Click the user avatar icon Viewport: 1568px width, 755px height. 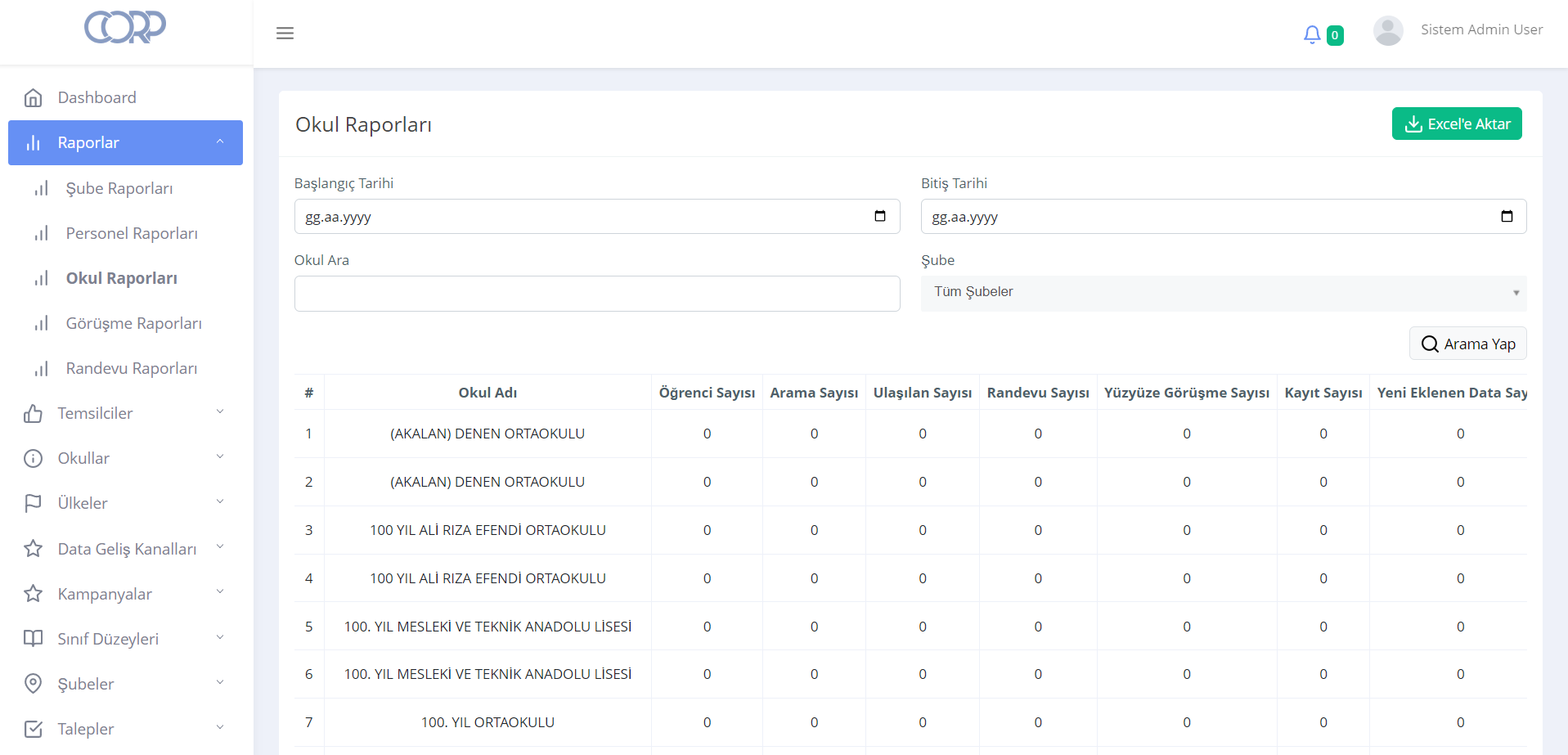click(1388, 31)
